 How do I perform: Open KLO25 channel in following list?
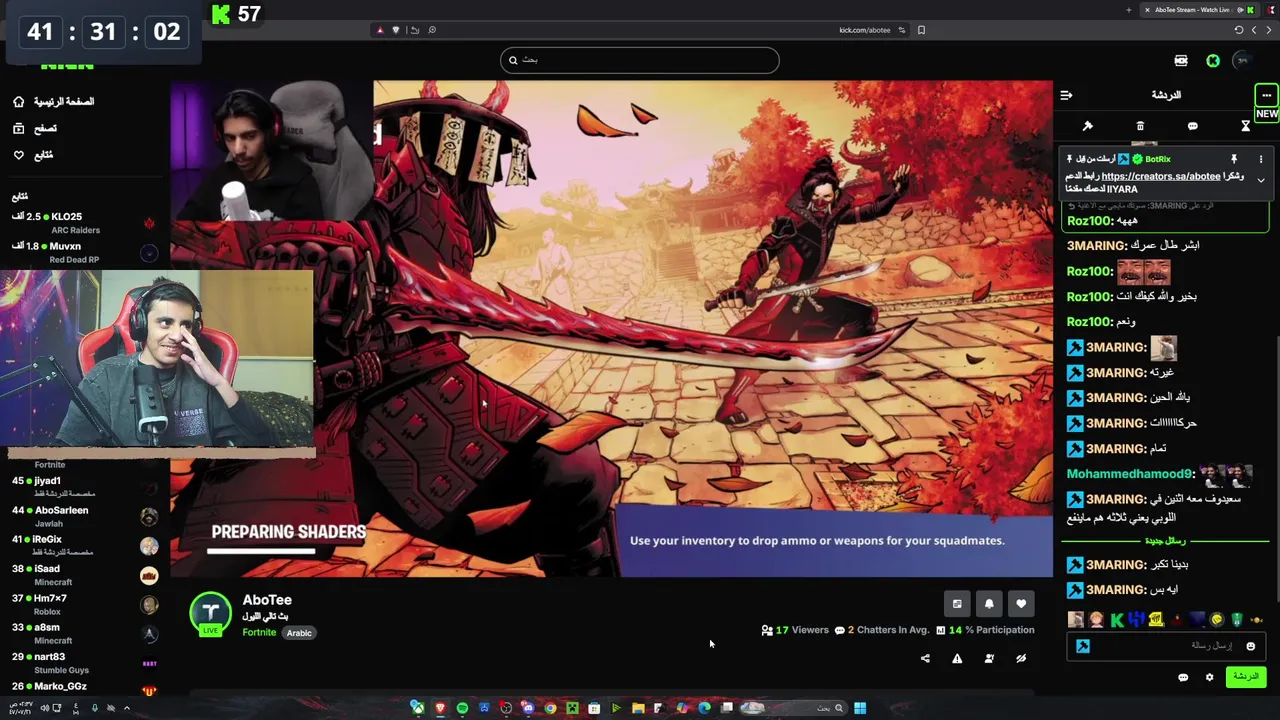85,222
